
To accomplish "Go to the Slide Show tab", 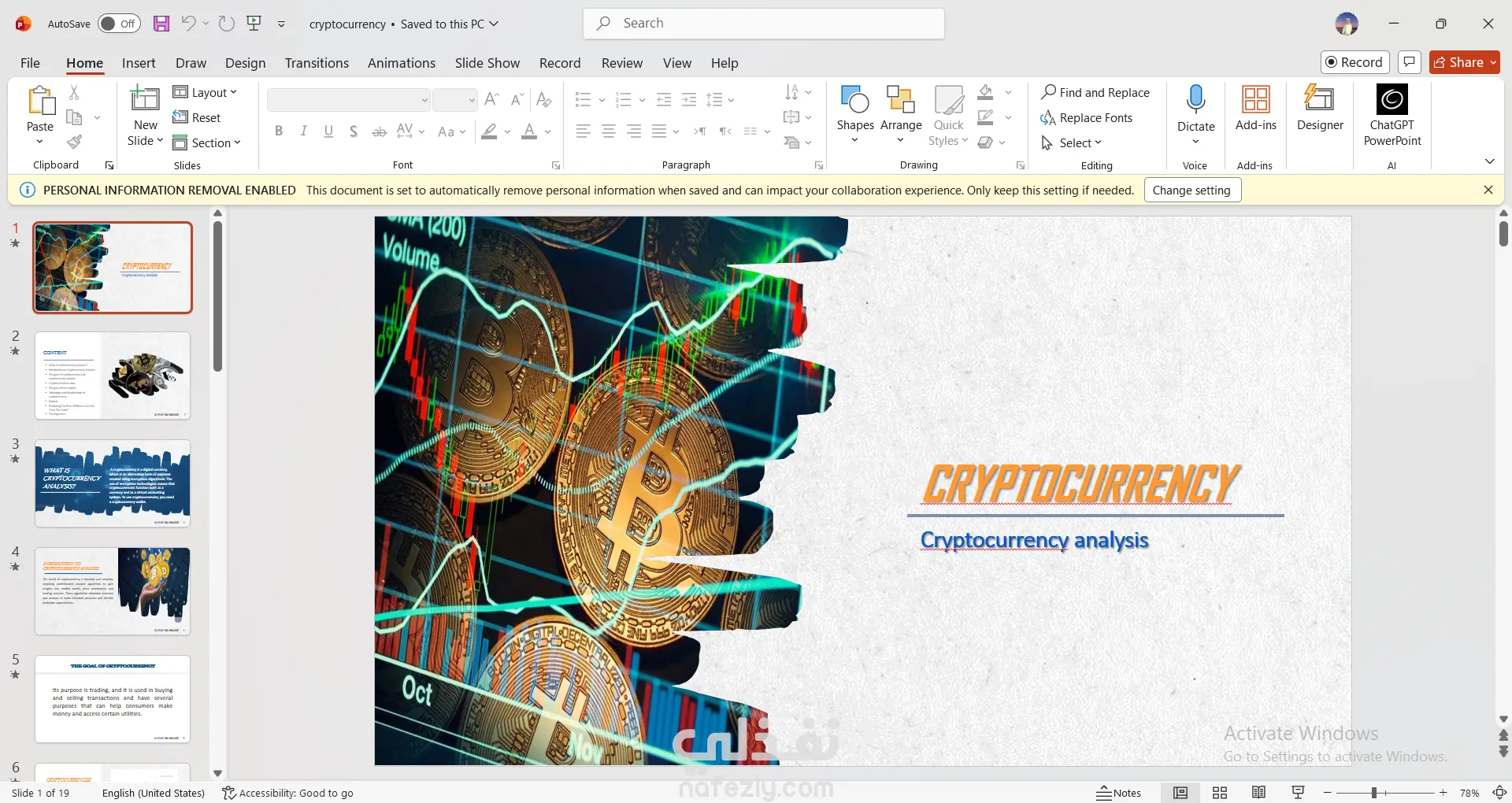I will pos(487,63).
